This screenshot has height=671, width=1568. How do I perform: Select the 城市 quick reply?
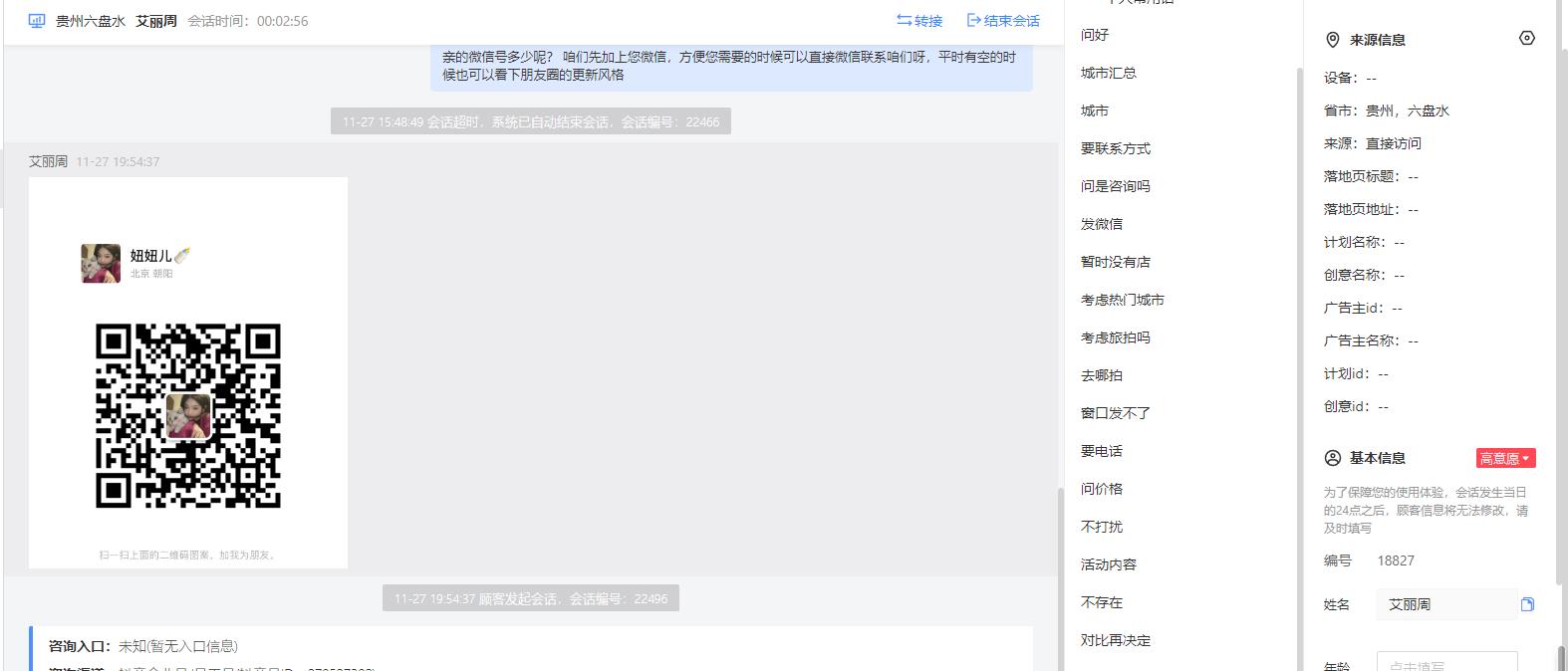click(1095, 111)
